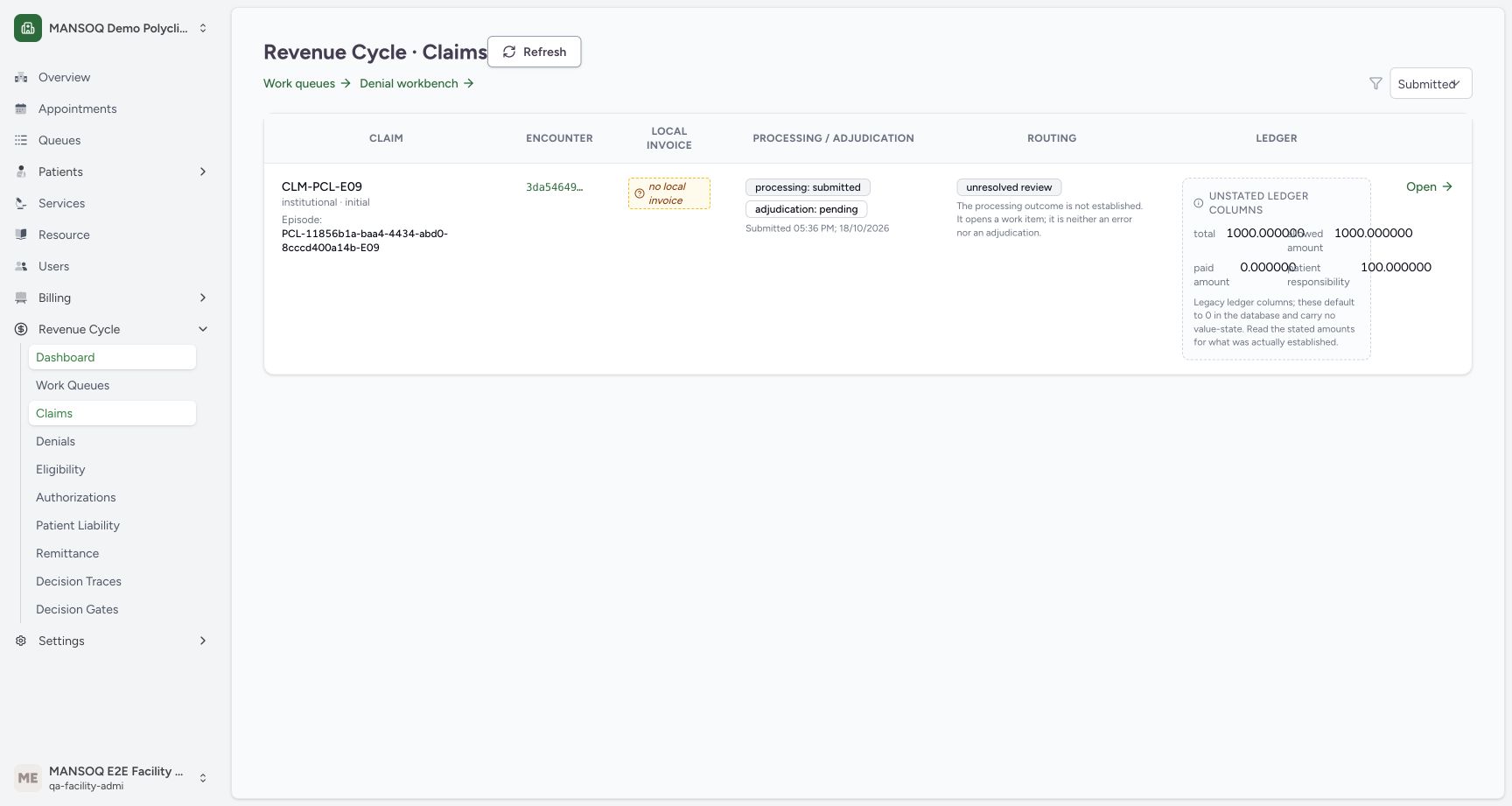Open the Authorizations page
This screenshot has height=806, width=1512.
pyautogui.click(x=112, y=497)
